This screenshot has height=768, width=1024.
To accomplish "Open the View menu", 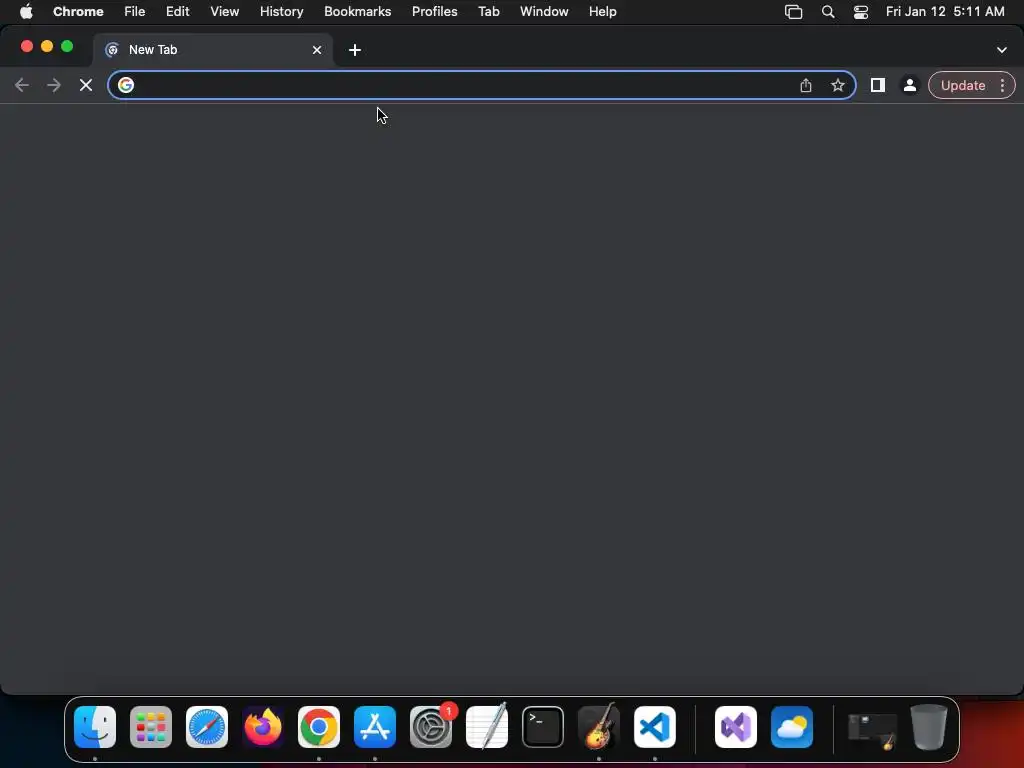I will coord(225,12).
